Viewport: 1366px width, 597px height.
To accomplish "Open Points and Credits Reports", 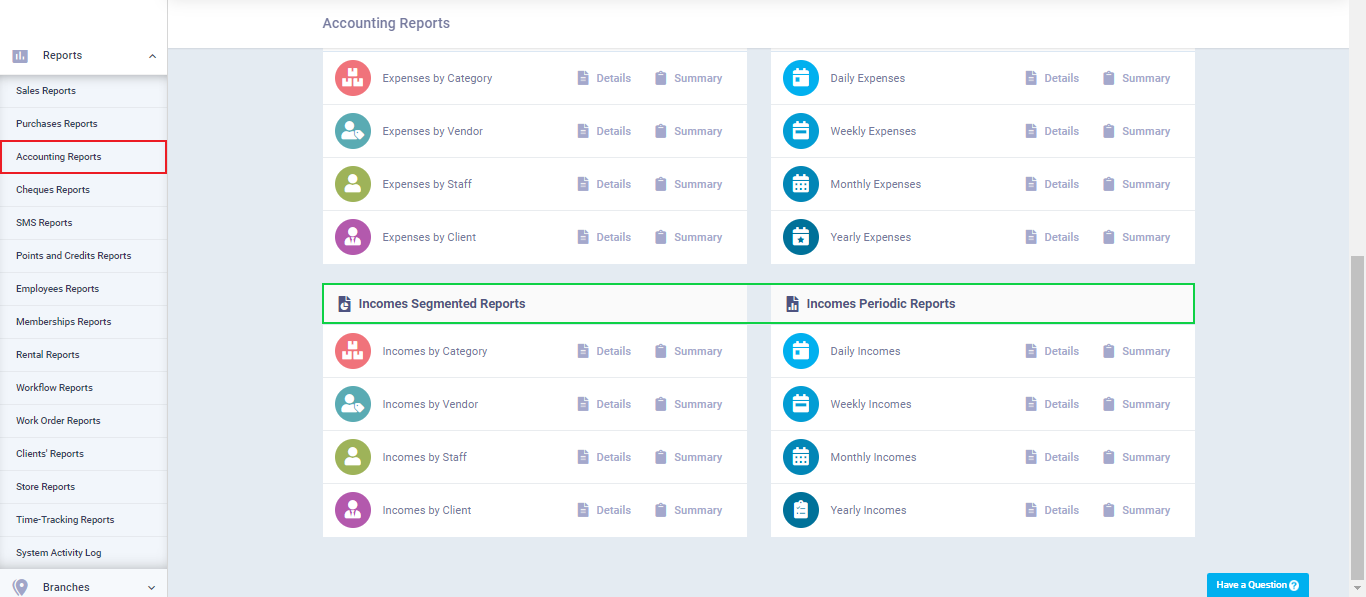I will [83, 256].
